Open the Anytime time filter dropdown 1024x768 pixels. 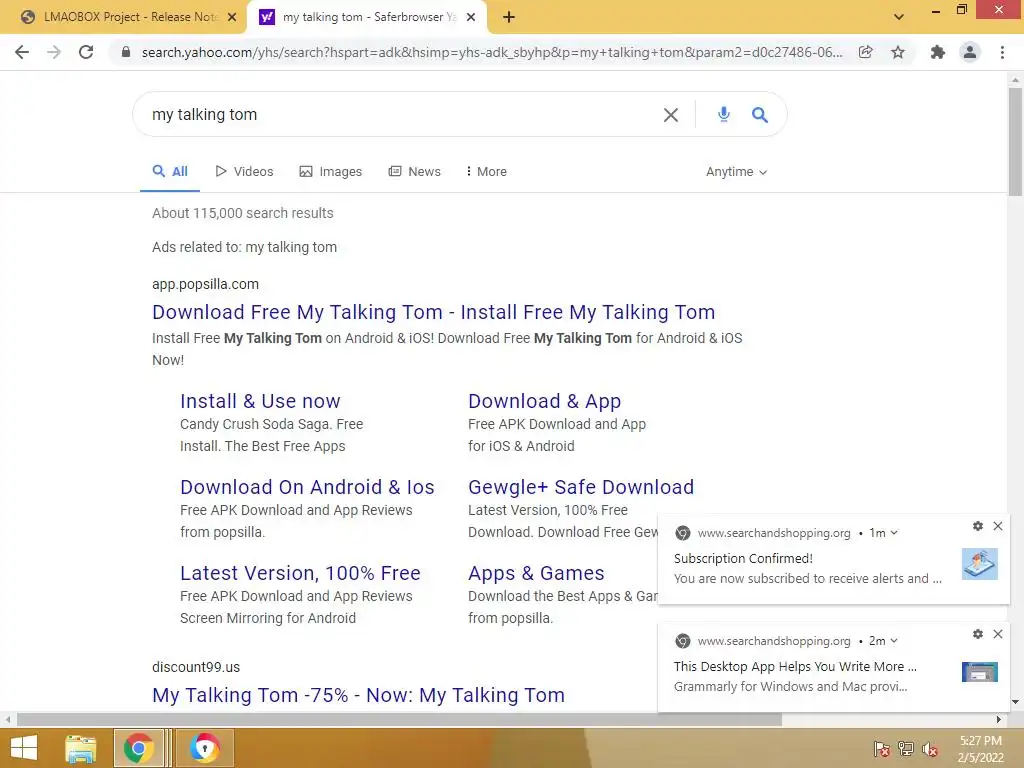click(x=736, y=172)
